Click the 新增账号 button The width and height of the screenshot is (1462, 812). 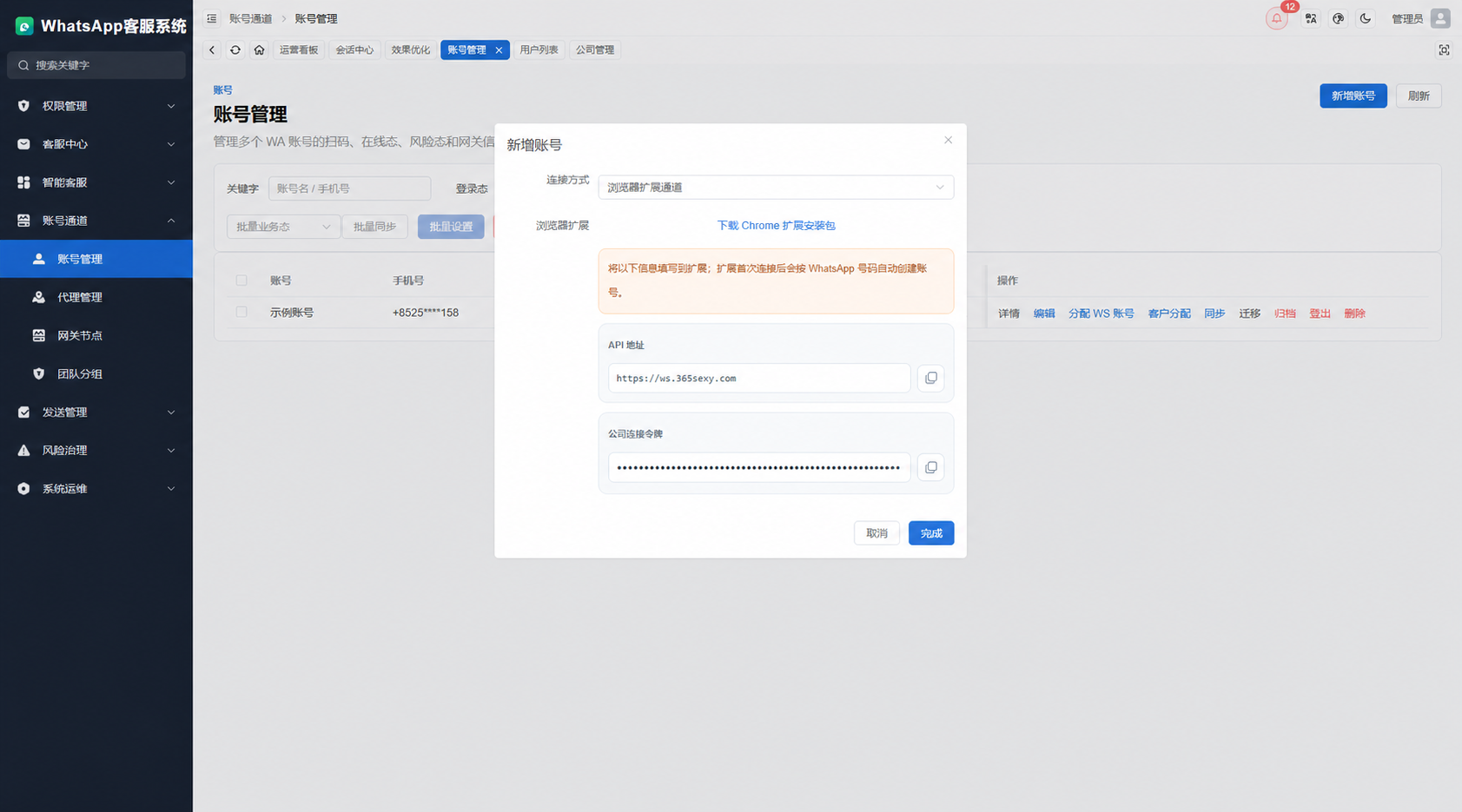click(1353, 96)
